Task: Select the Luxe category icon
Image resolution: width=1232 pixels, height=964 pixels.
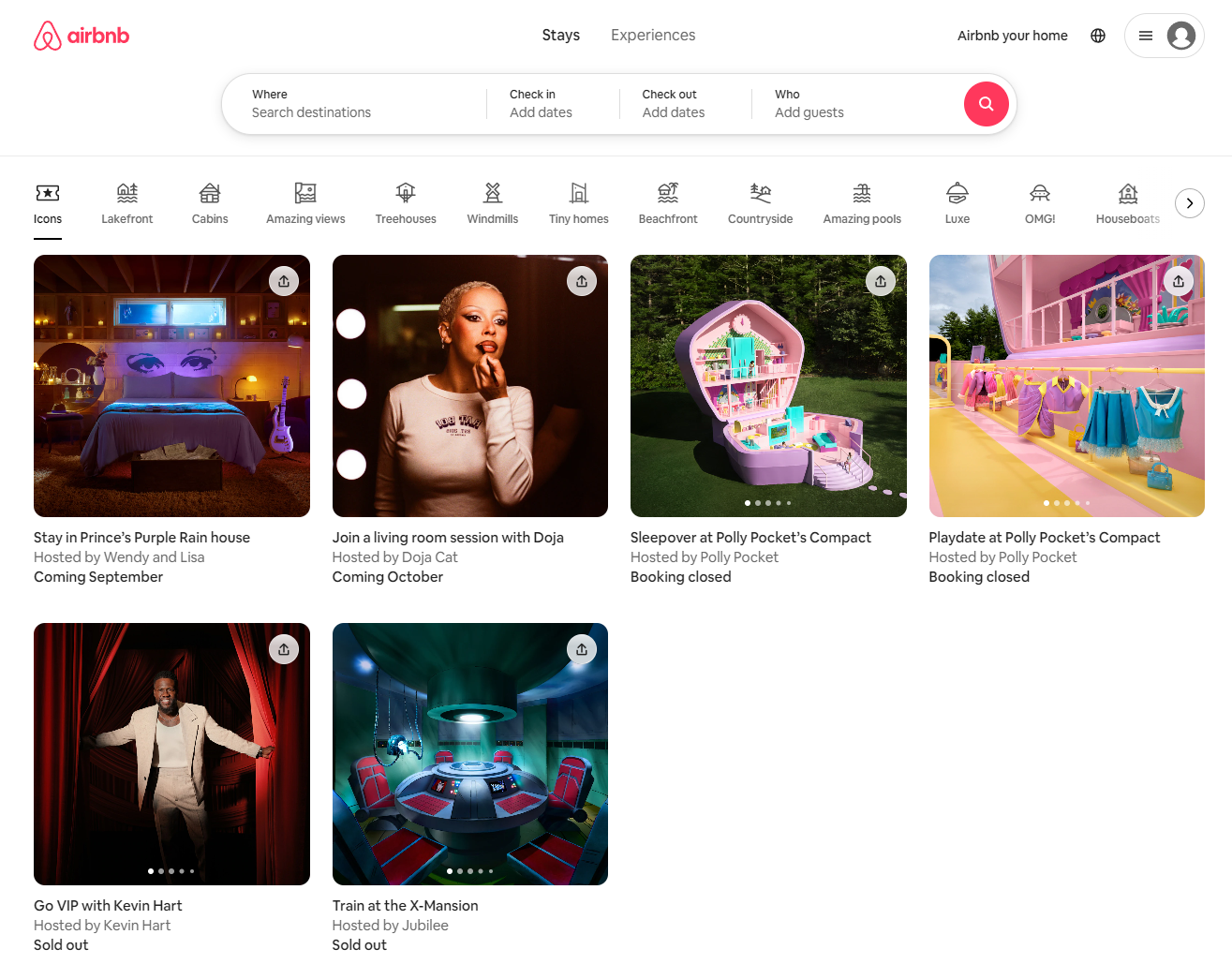Action: pos(957,193)
